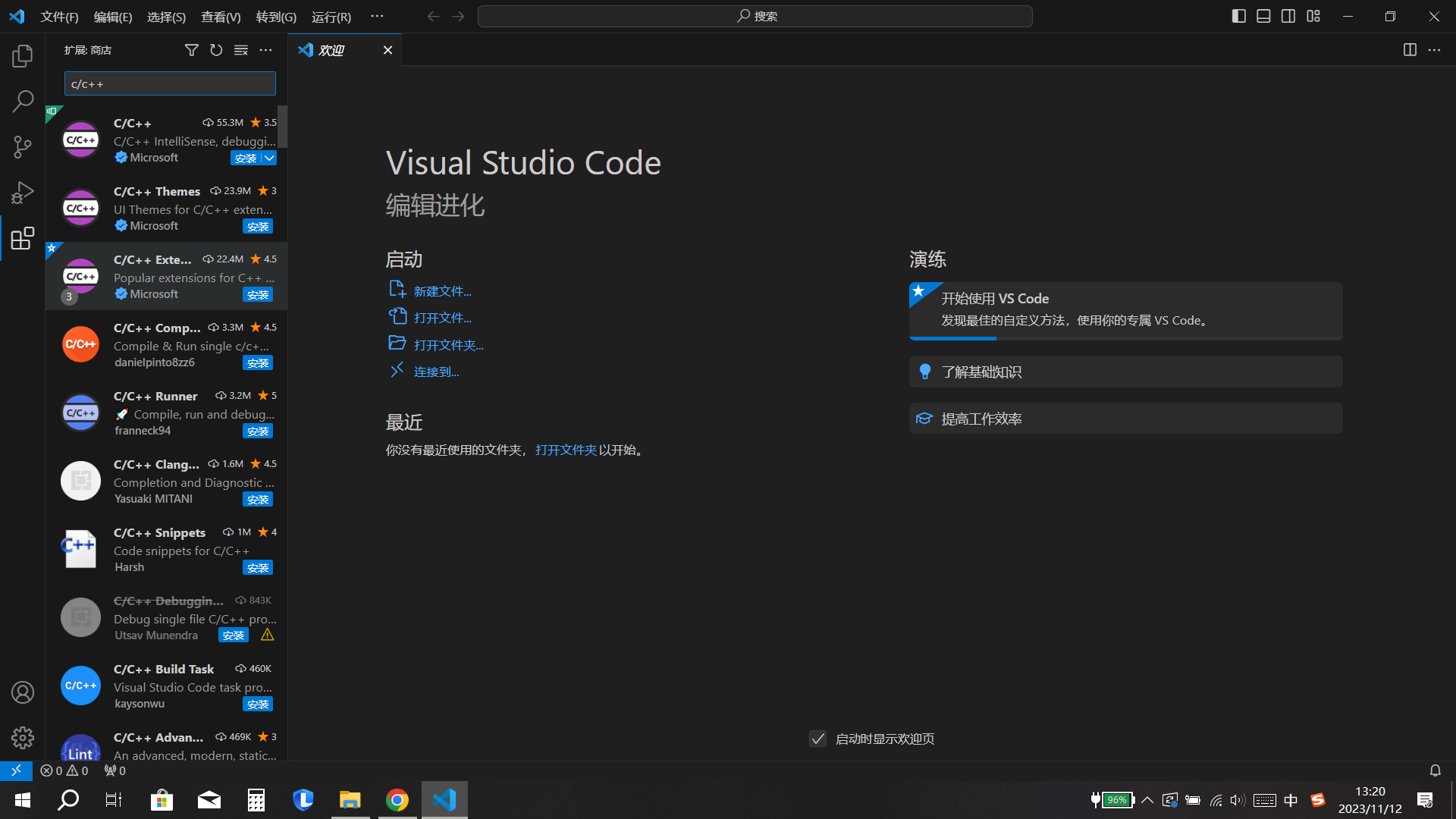
Task: Open notifications bell in status bar
Action: [x=1435, y=770]
